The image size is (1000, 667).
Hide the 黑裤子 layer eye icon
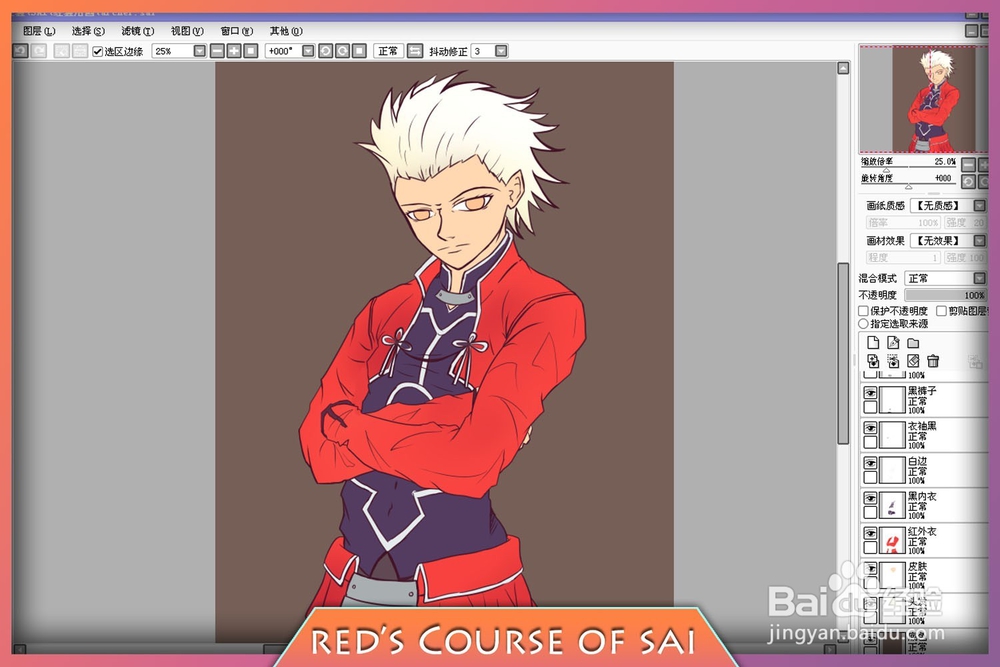click(870, 393)
